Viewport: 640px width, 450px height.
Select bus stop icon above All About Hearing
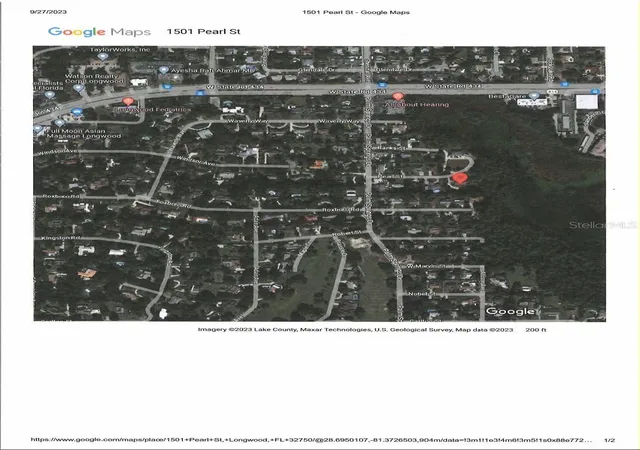[x=382, y=85]
